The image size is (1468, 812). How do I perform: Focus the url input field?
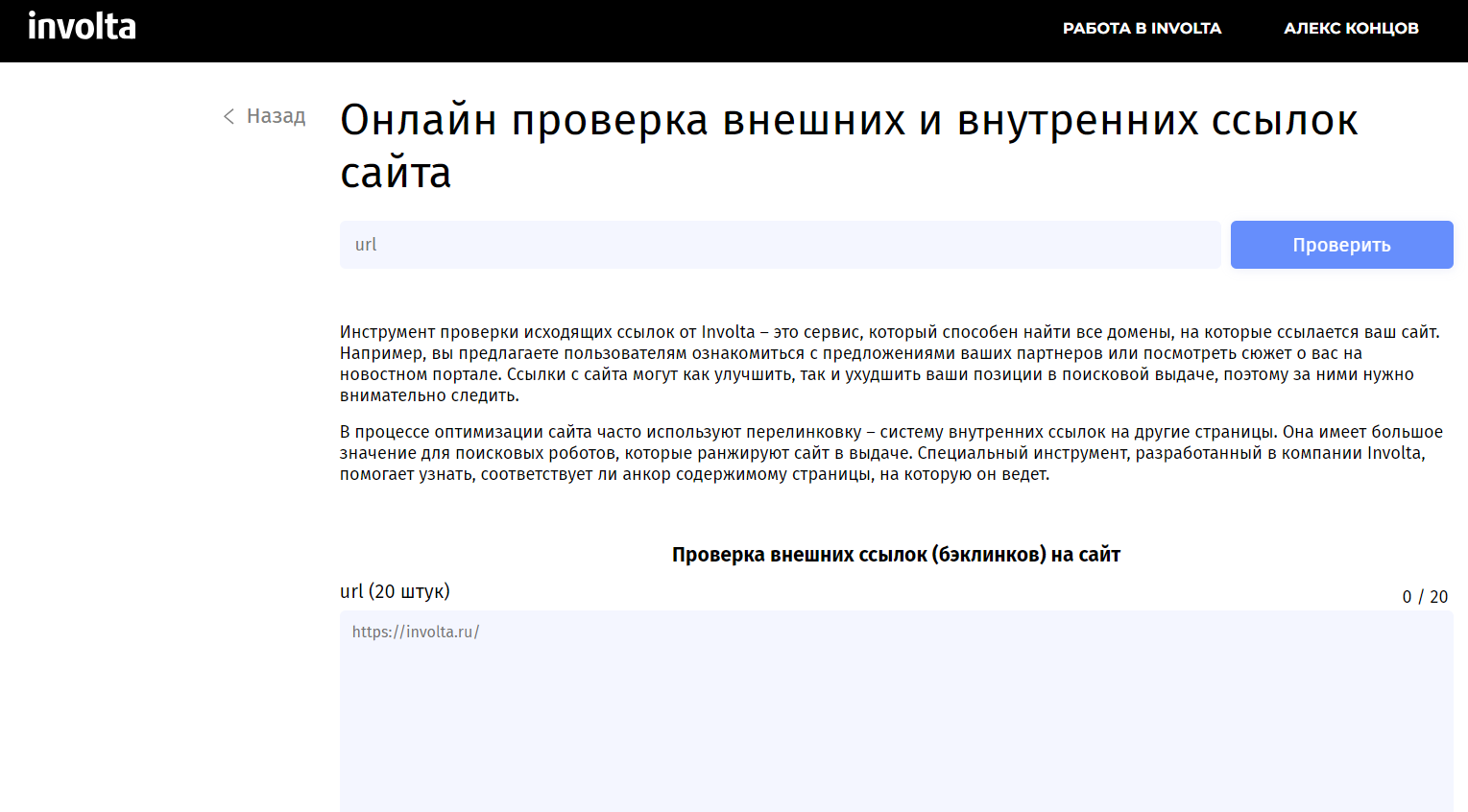click(780, 245)
